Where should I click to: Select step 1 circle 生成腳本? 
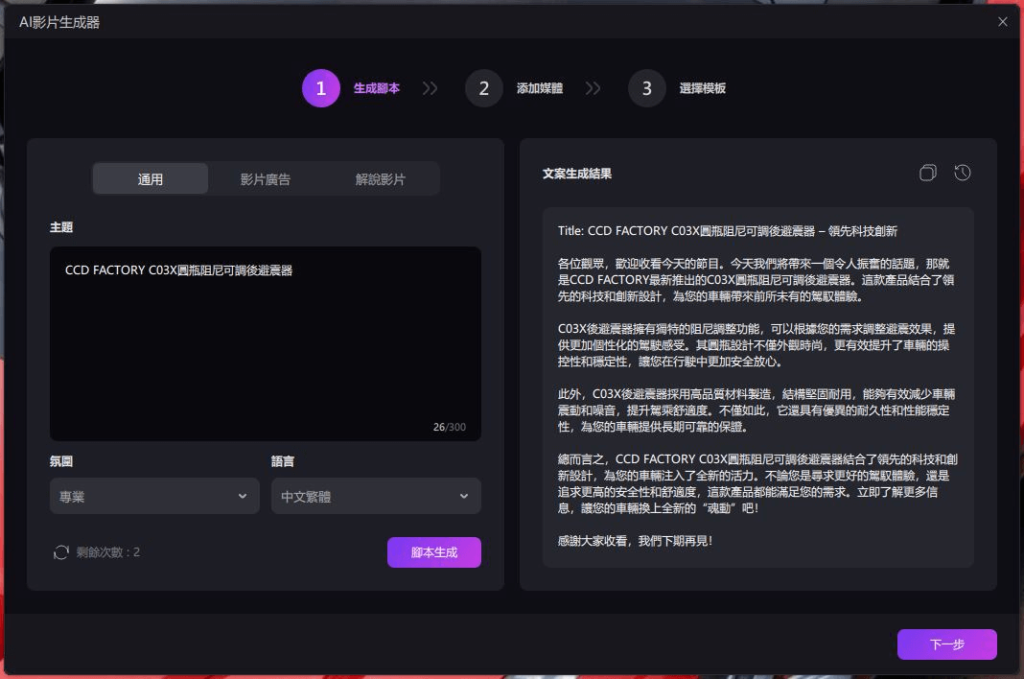point(321,88)
